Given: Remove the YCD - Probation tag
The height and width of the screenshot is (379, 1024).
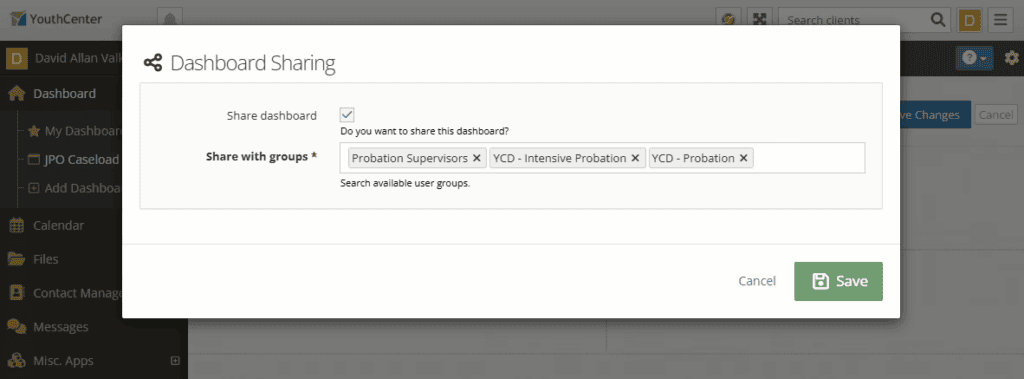Looking at the screenshot, I should (x=743, y=158).
